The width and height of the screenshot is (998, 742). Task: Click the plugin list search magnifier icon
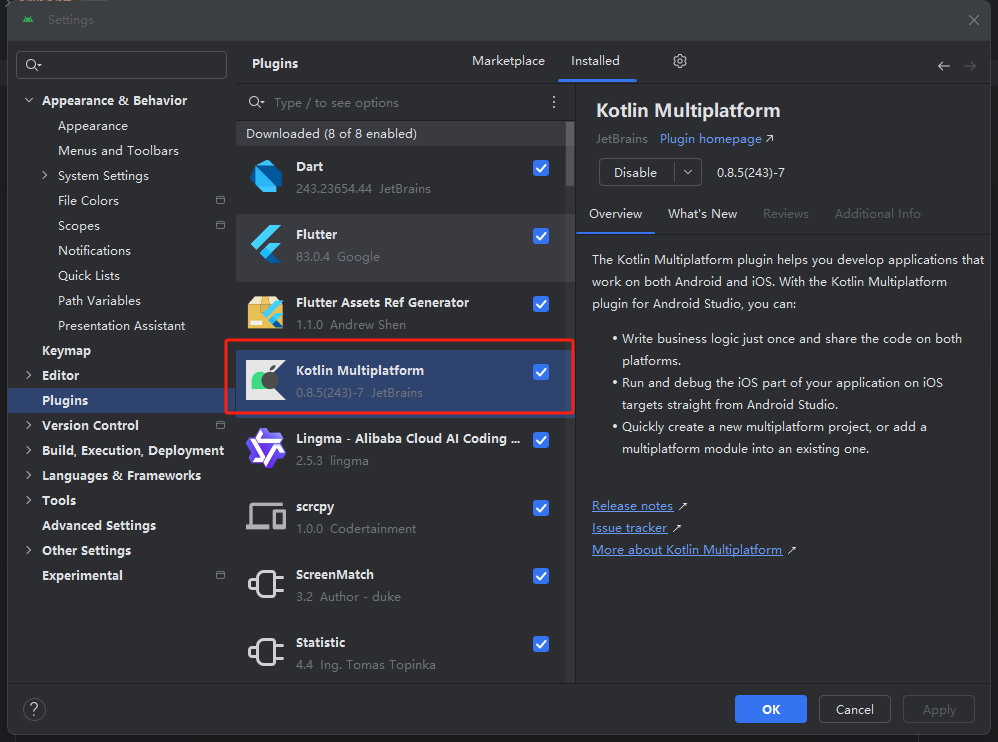tap(256, 102)
